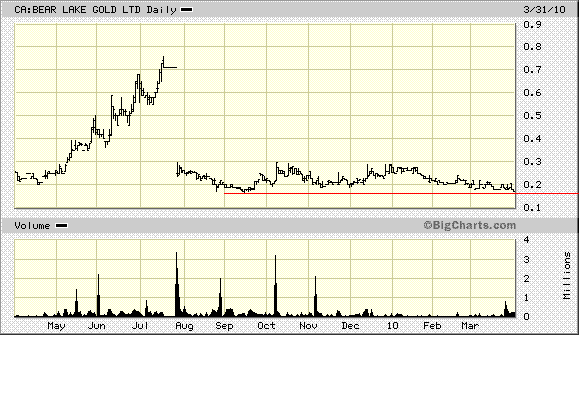The width and height of the screenshot is (579, 405).
Task: Click the BigCharts.com credit text
Action: (469, 225)
